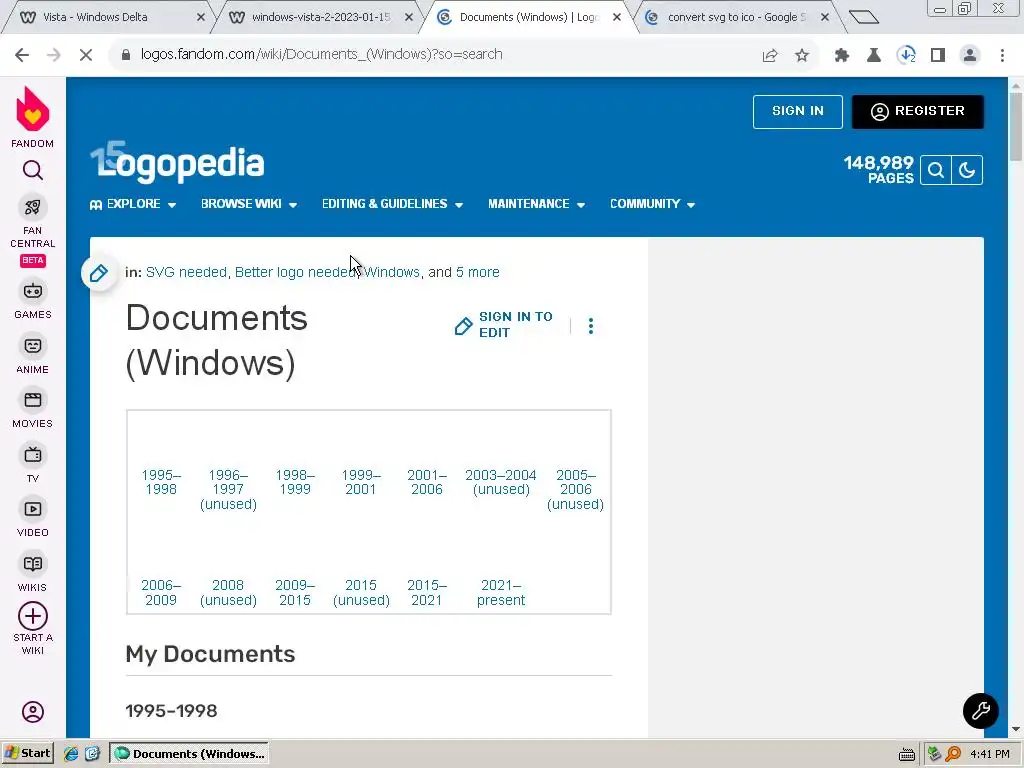Bookmark this page with the star icon
This screenshot has width=1024, height=768.
802,56
